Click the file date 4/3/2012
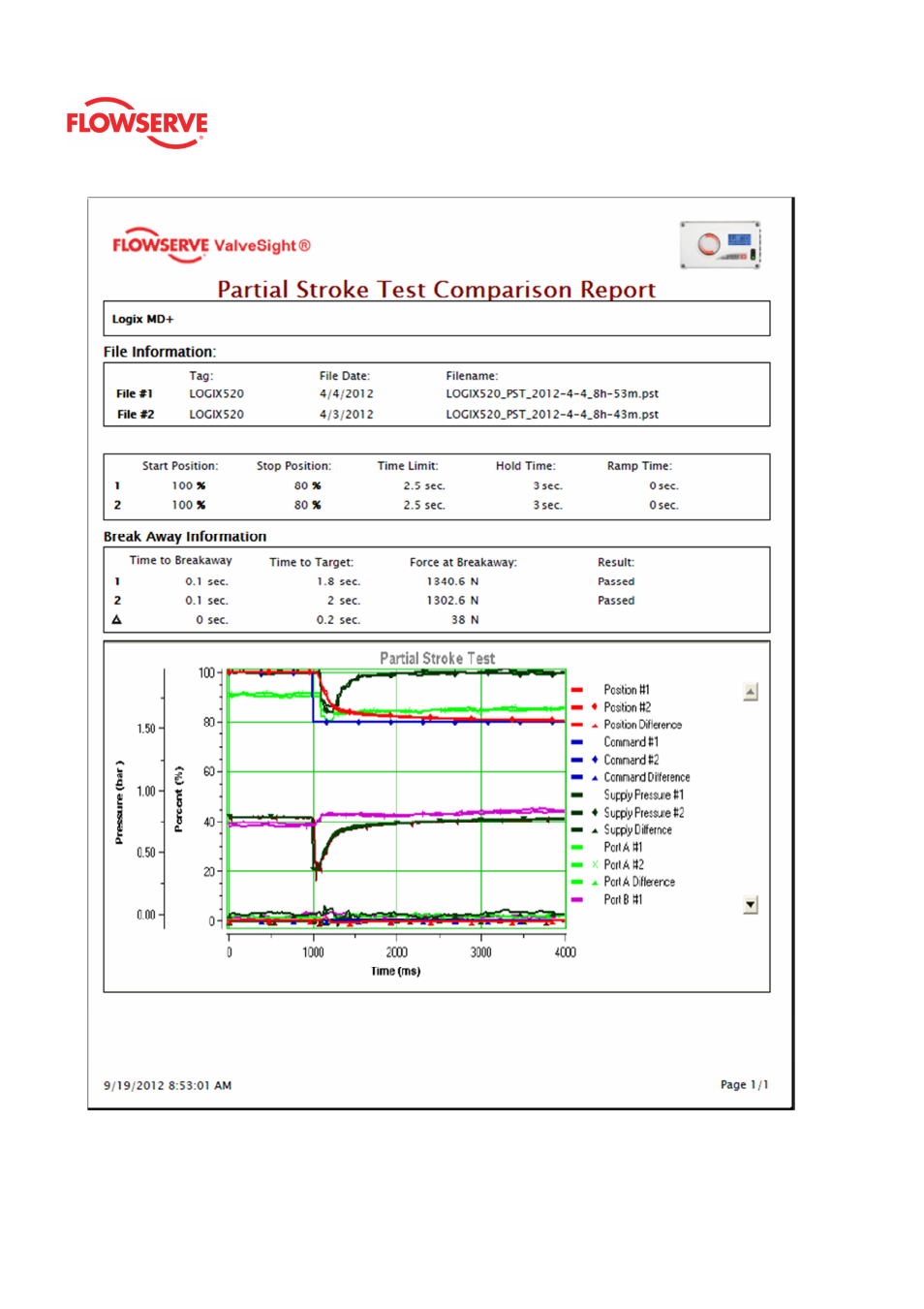The width and height of the screenshot is (924, 1309). point(346,414)
